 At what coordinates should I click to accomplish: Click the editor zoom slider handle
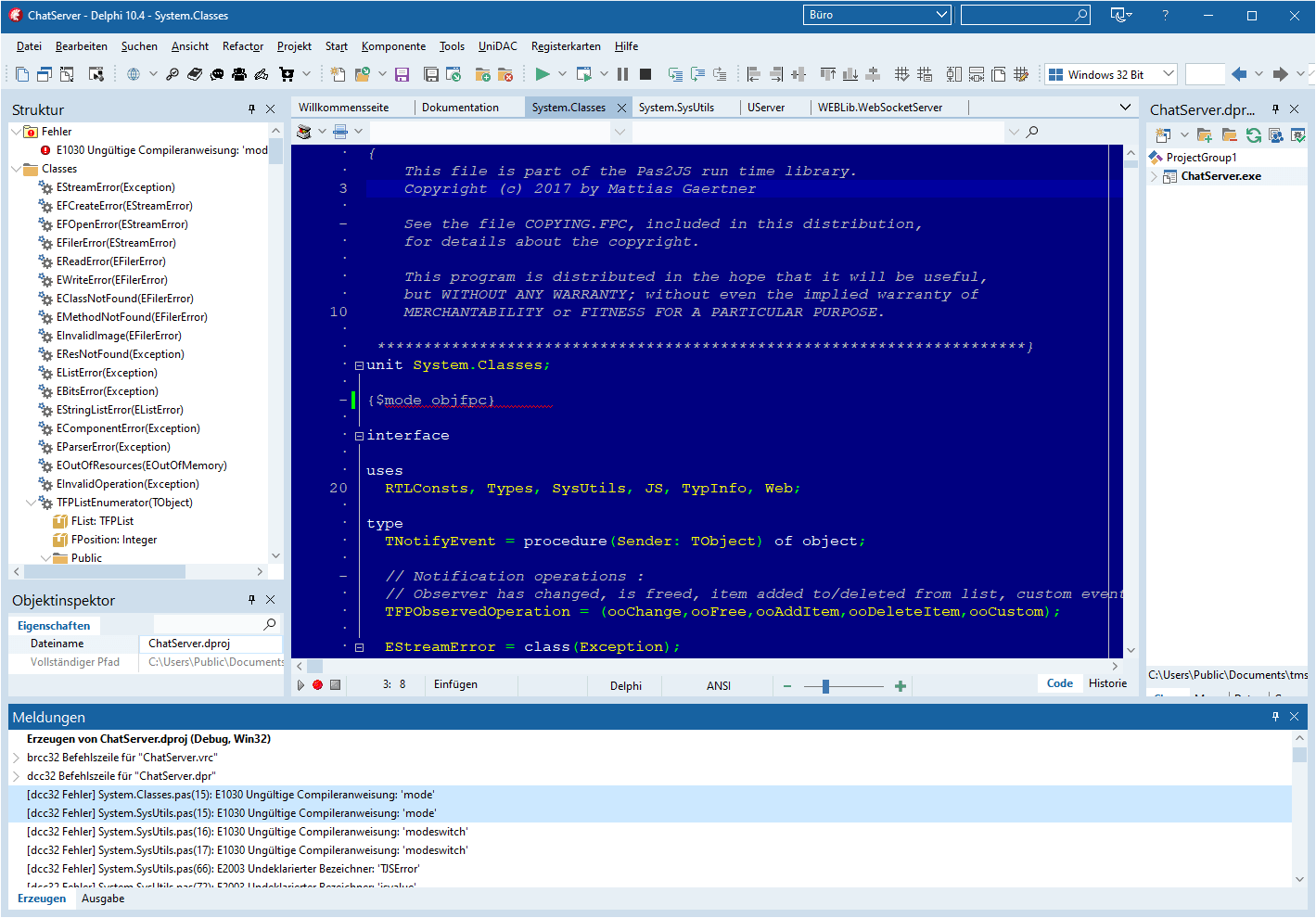point(825,686)
